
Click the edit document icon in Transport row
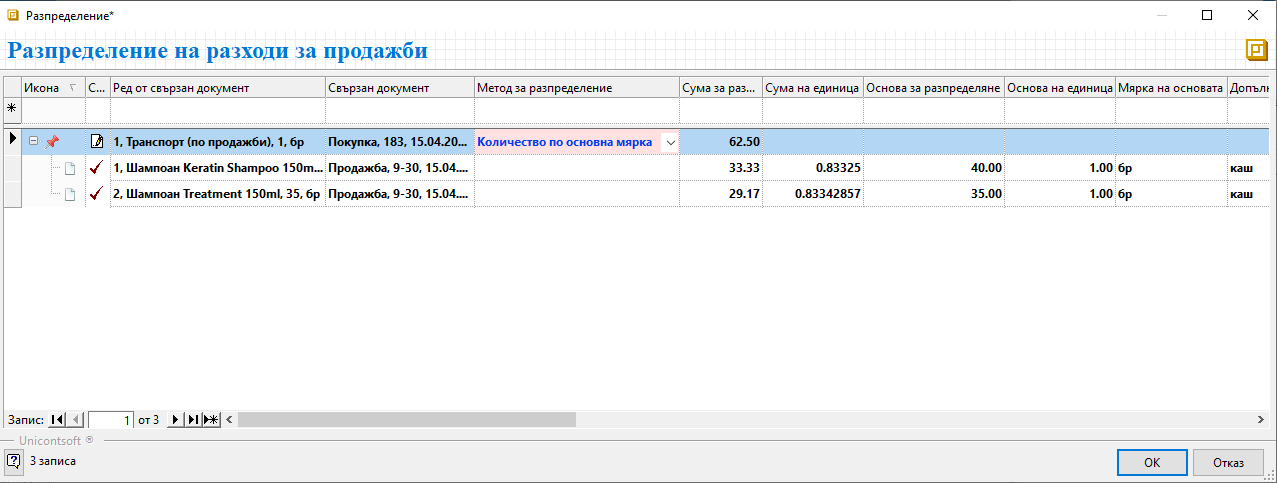pos(97,142)
